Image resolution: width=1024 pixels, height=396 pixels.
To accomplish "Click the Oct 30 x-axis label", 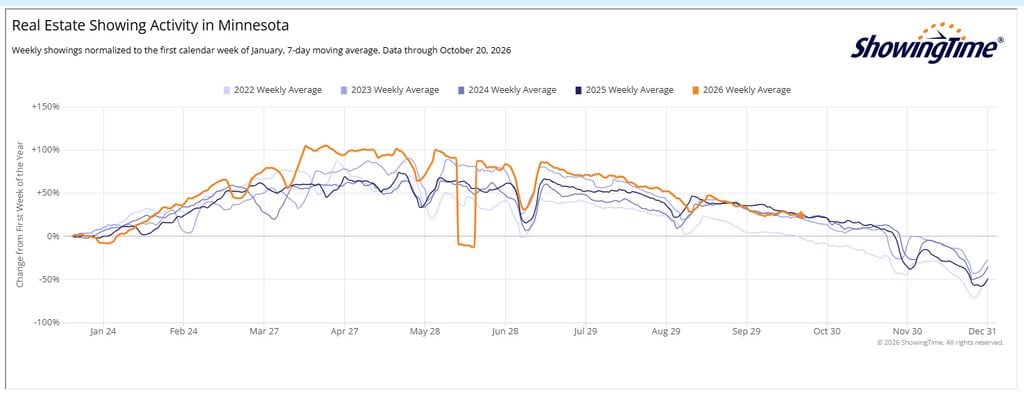I will [x=827, y=332].
